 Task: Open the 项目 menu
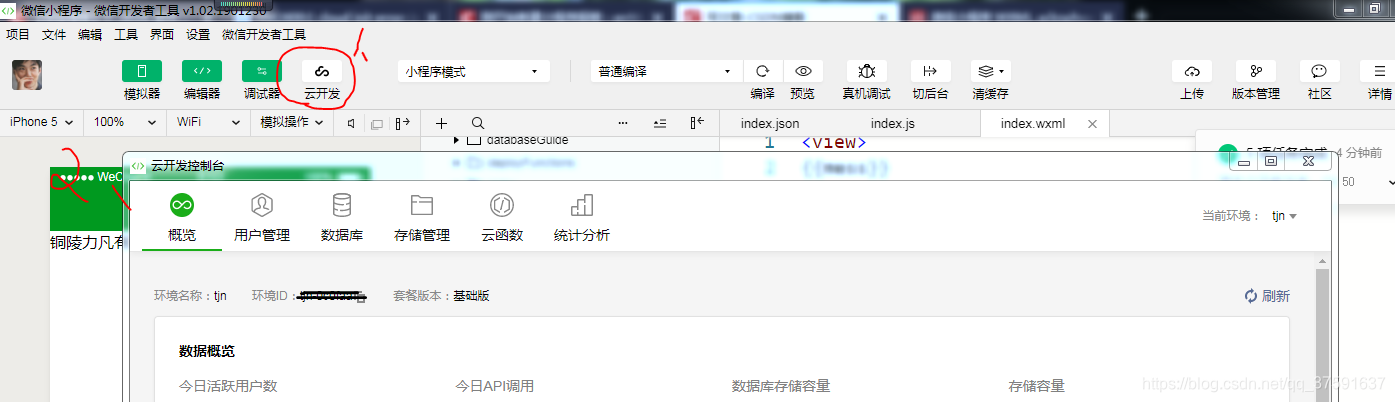(x=18, y=34)
